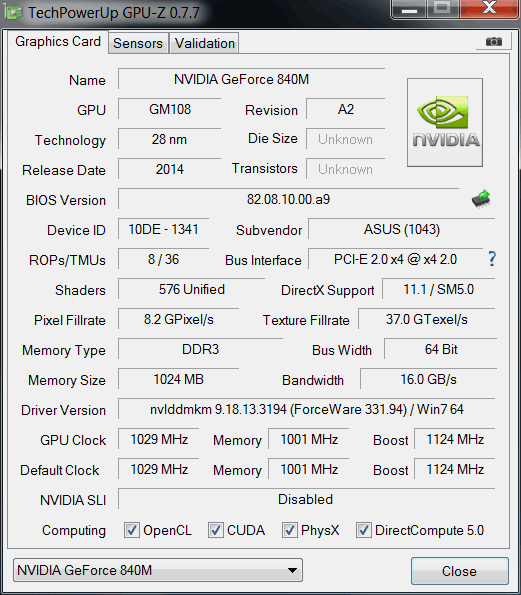The image size is (521, 595).
Task: Click the GPU-Z title bar app icon
Action: [x=14, y=13]
